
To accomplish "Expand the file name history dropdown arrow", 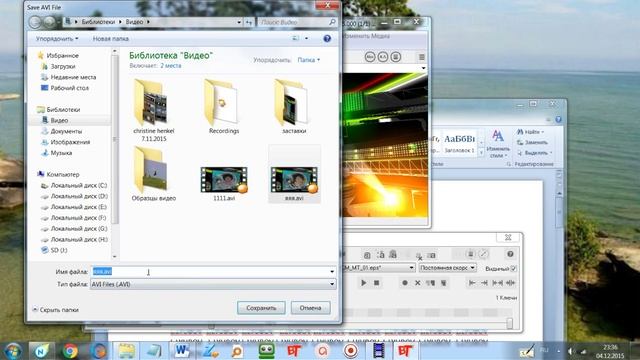I will [x=332, y=271].
